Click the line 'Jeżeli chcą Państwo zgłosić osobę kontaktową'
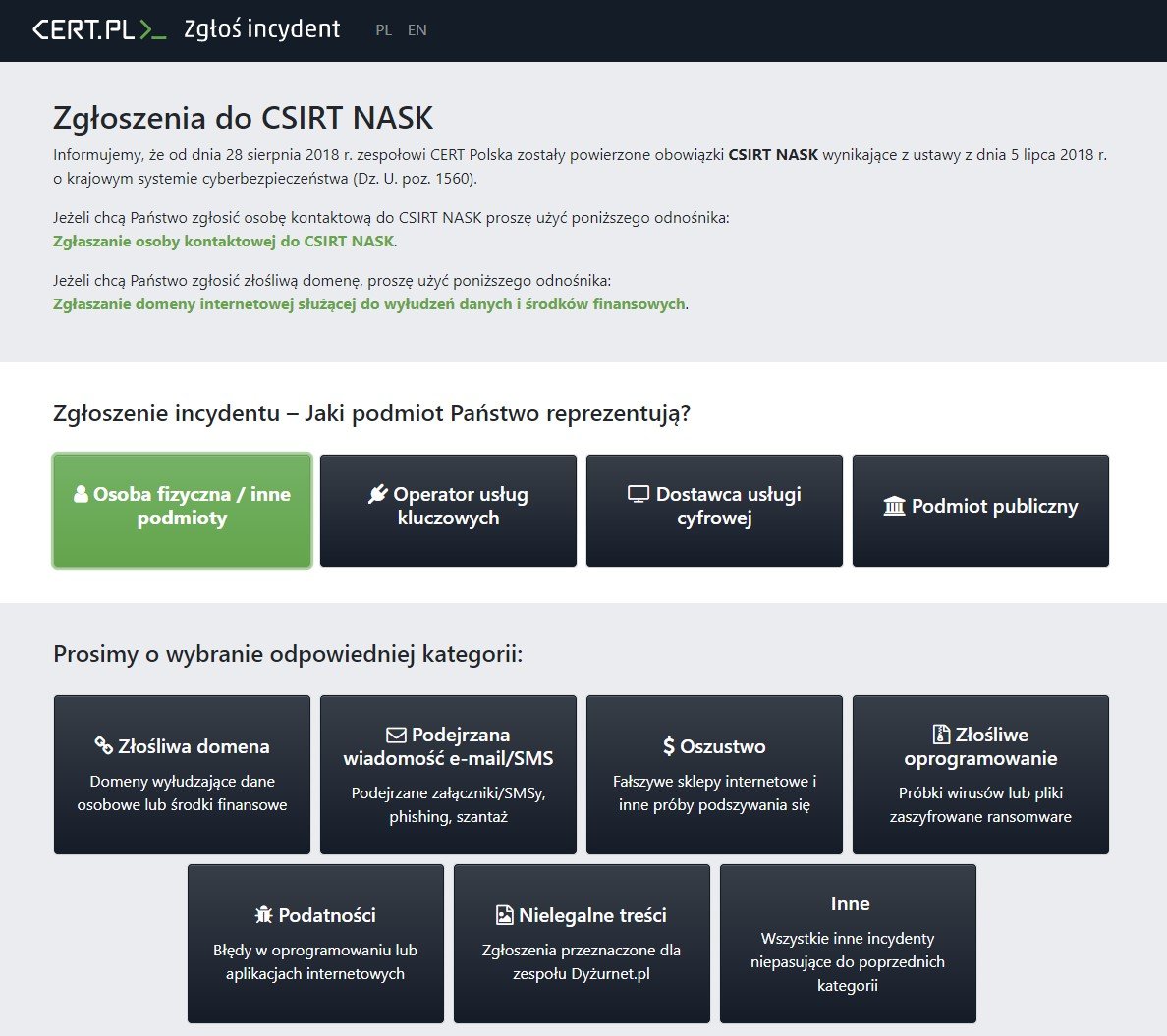The image size is (1167, 1036). [392, 218]
